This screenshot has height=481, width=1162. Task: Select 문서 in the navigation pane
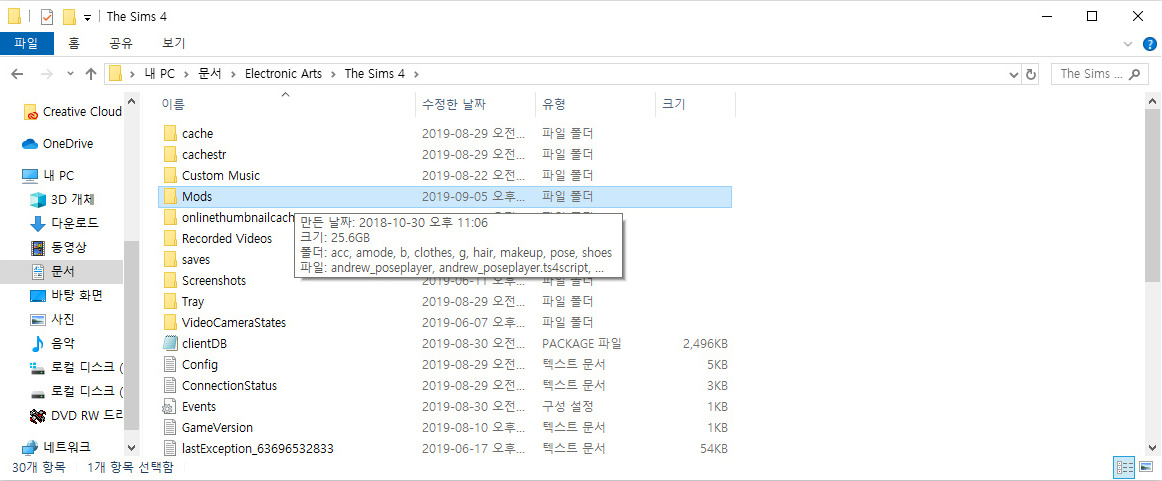[x=62, y=271]
